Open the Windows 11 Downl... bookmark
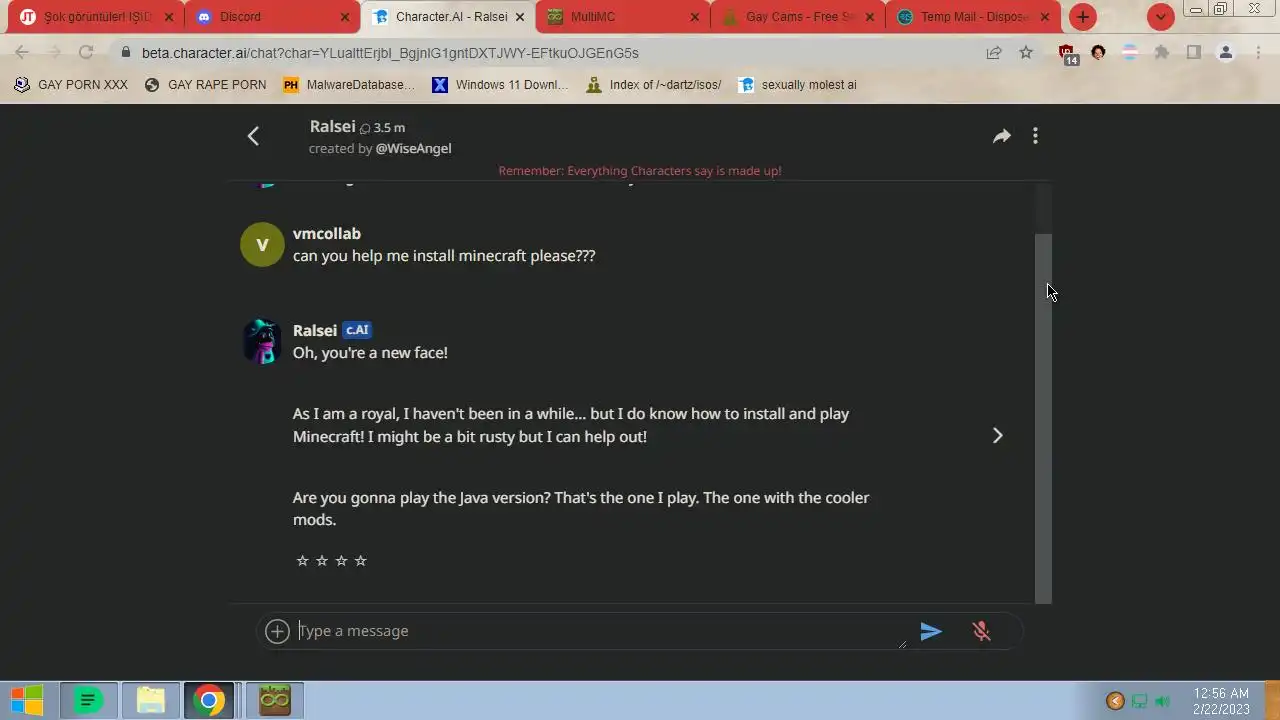The height and width of the screenshot is (720, 1280). [500, 85]
